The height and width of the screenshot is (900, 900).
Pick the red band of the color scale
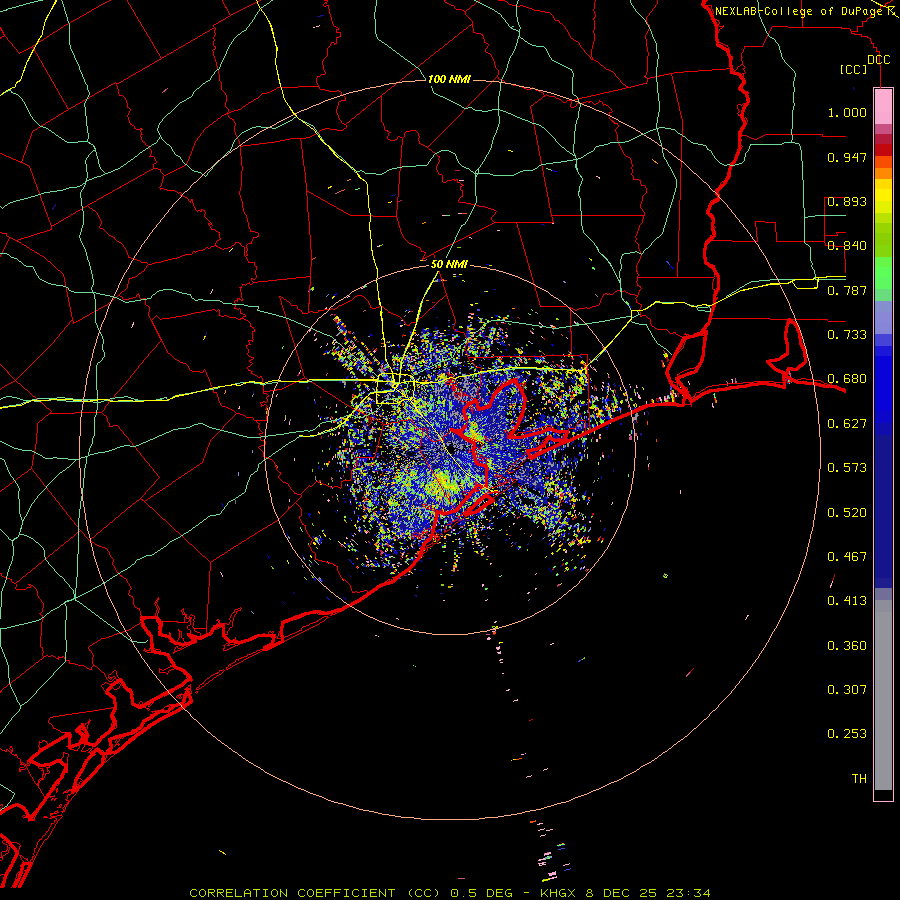883,150
